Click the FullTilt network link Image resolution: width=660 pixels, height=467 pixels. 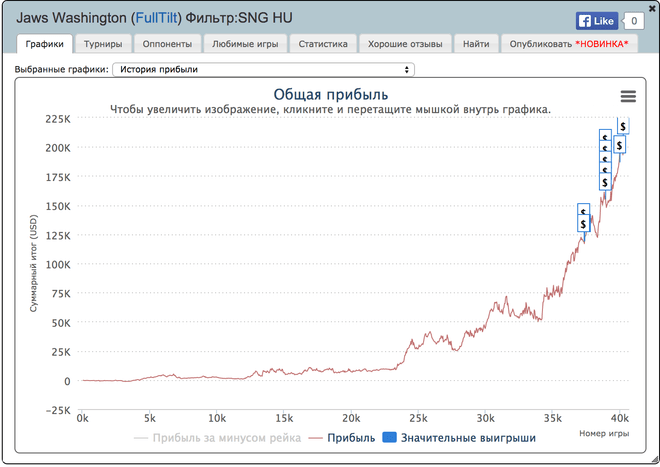pyautogui.click(x=158, y=18)
